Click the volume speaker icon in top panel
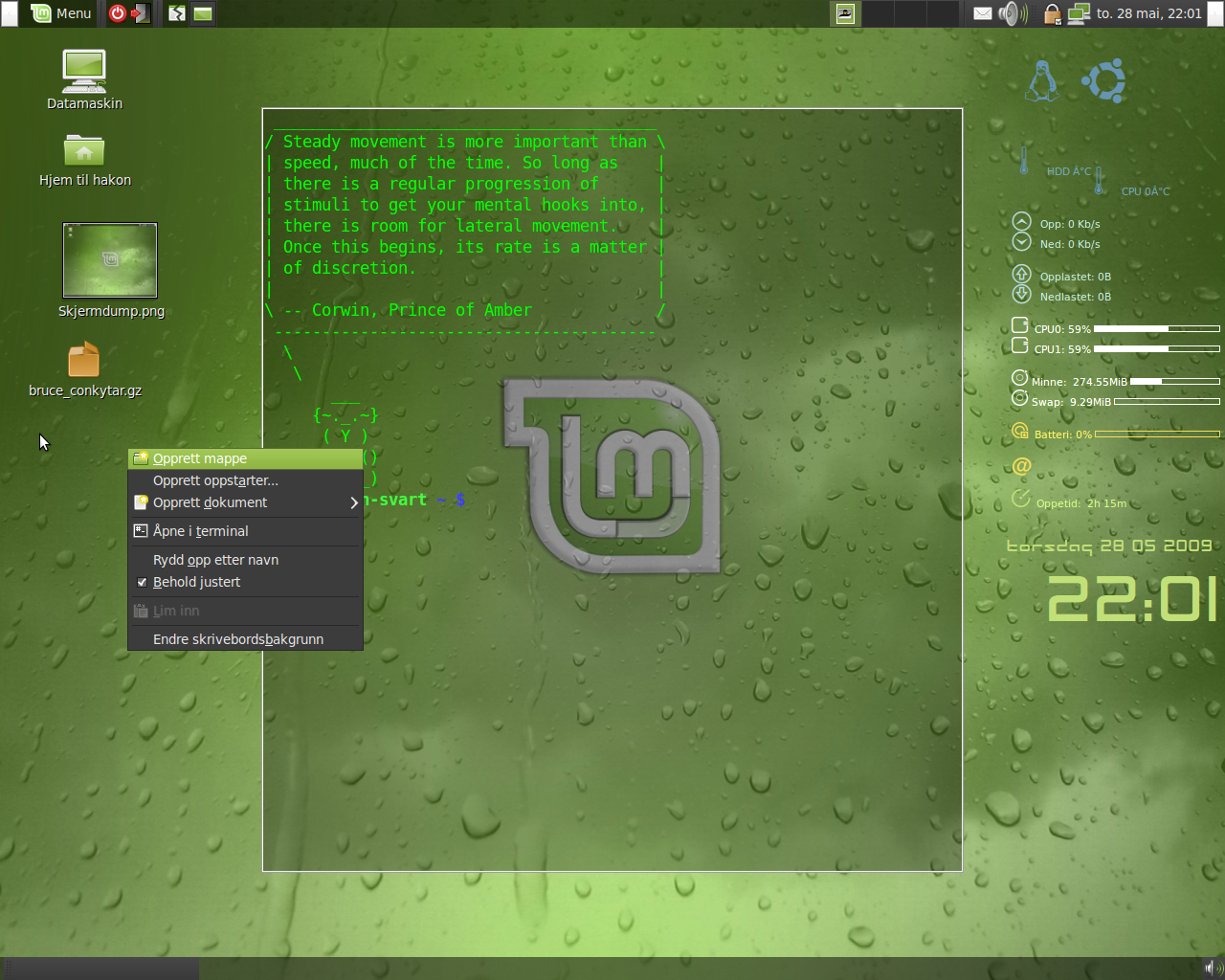This screenshot has height=980, width=1225. click(1012, 13)
